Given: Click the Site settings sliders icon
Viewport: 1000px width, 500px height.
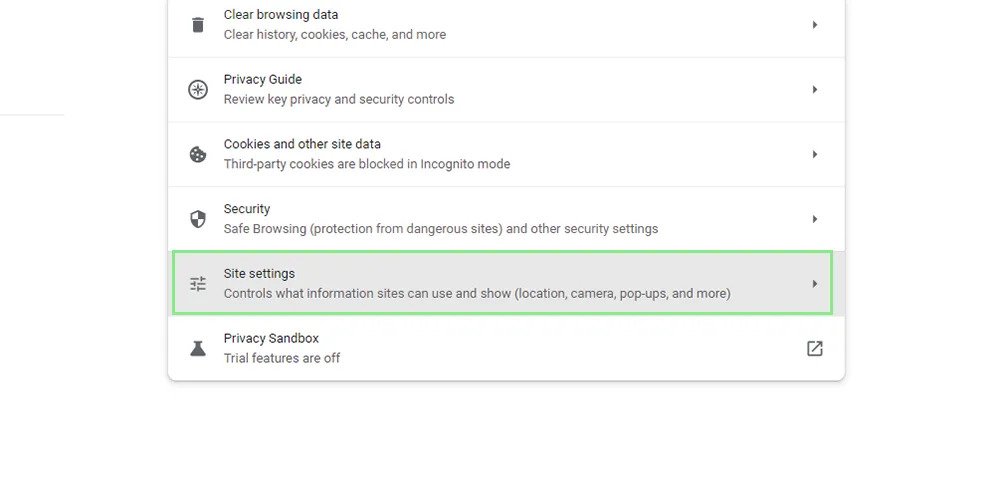Looking at the screenshot, I should coord(198,284).
